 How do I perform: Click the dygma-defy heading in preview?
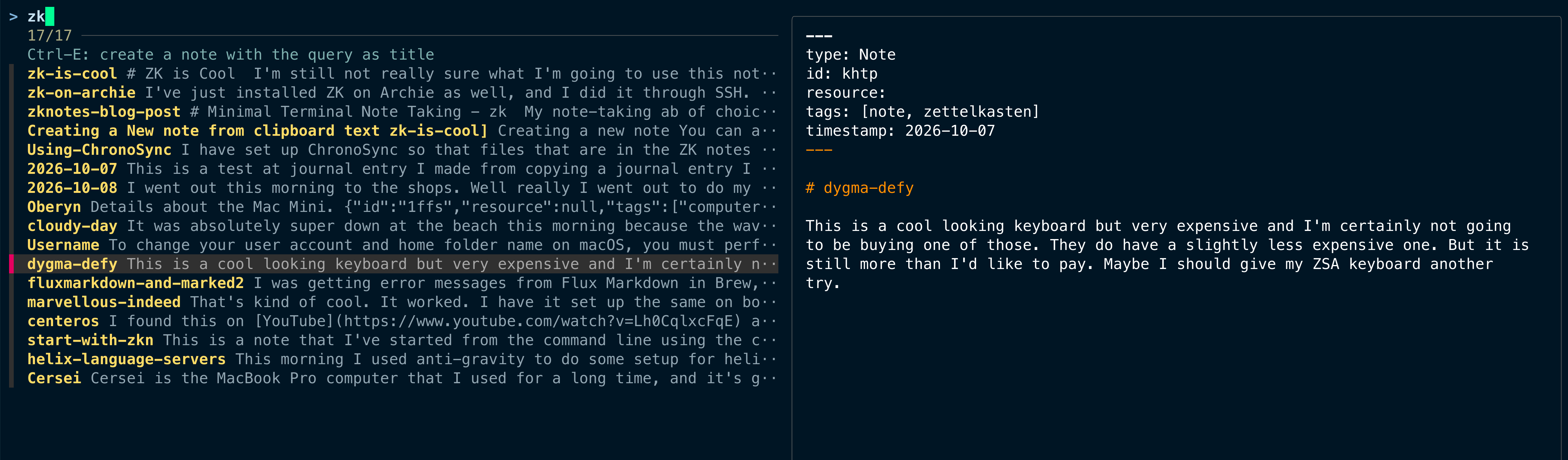point(860,188)
